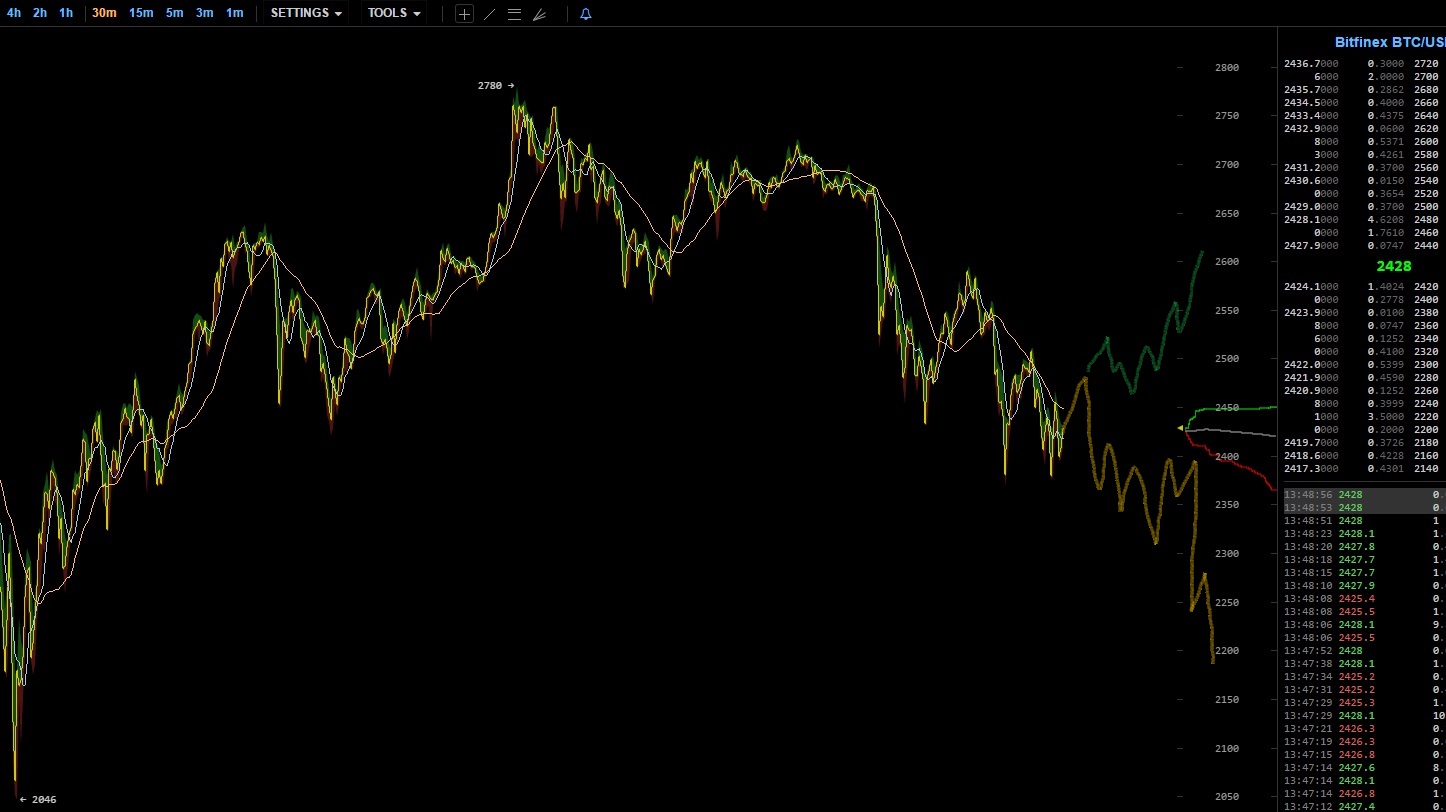Click the Bitfinex BTC/USD market title

(x=1390, y=42)
